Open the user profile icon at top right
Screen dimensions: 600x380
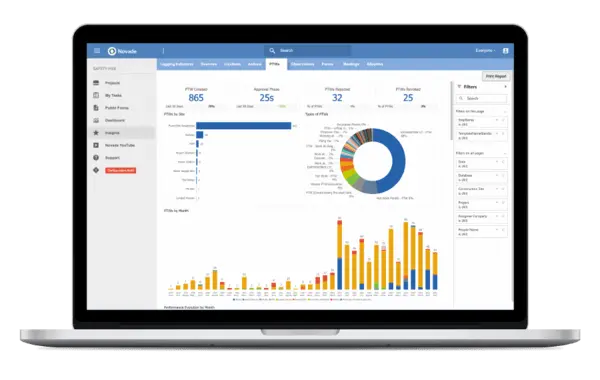click(x=505, y=51)
